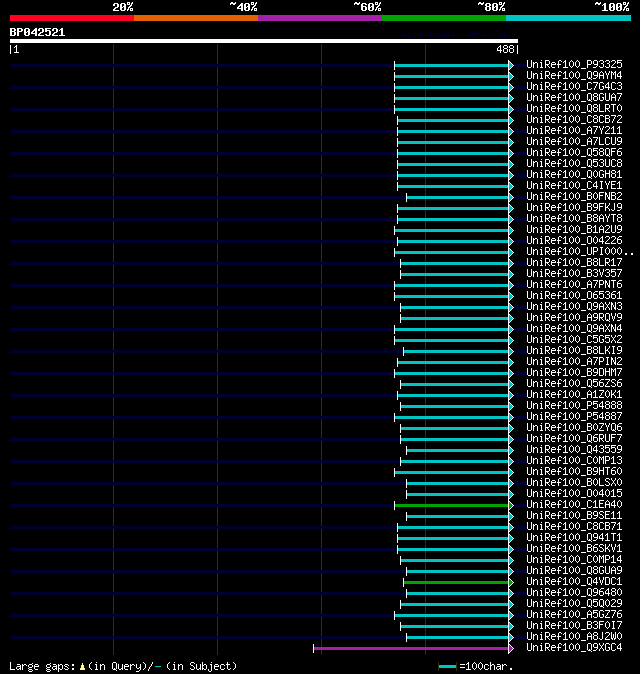640x674 pixels.
Task: Select hit label UniRef100_B8LR17
Action: [574, 263]
